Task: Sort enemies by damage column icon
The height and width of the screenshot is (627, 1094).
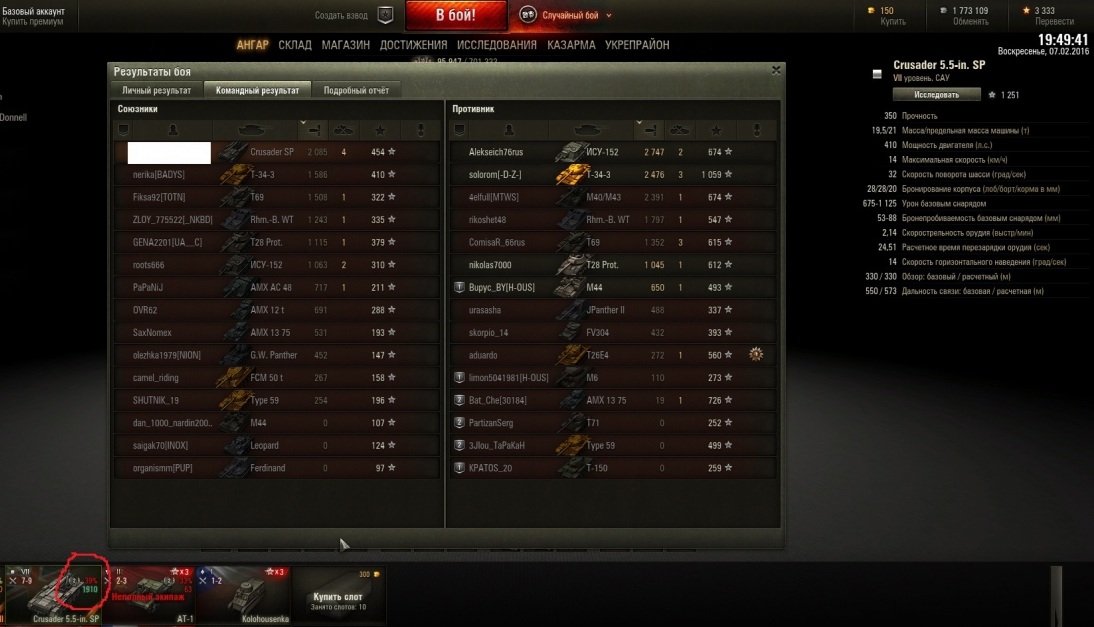Action: point(650,130)
